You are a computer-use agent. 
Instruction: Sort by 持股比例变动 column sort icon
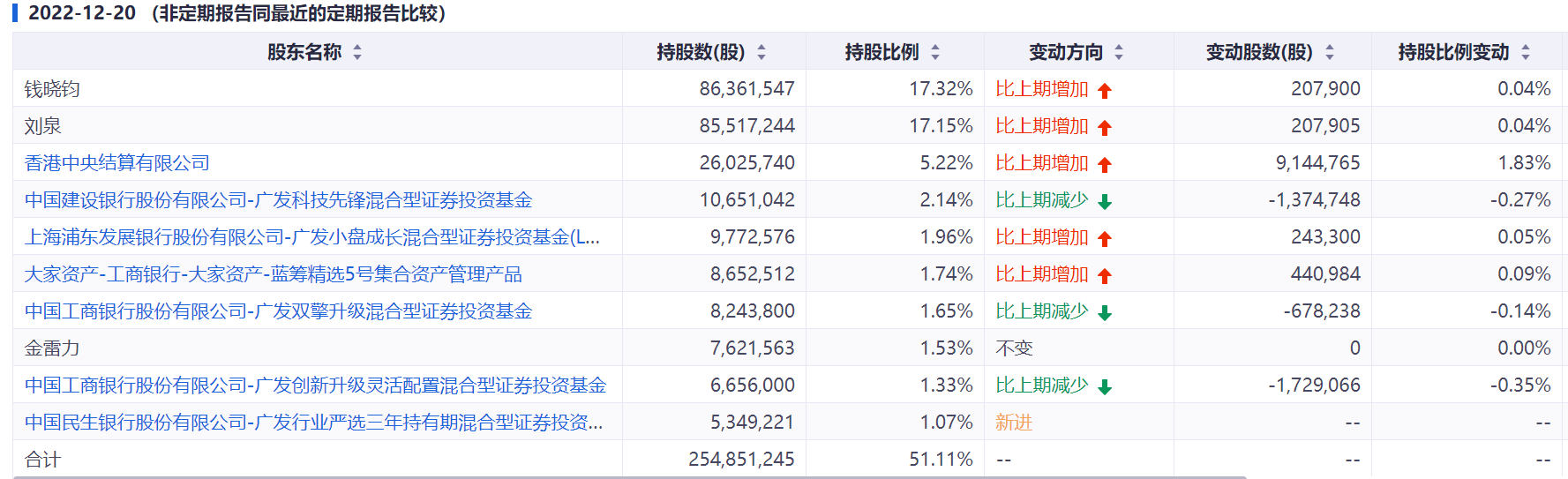[1526, 53]
